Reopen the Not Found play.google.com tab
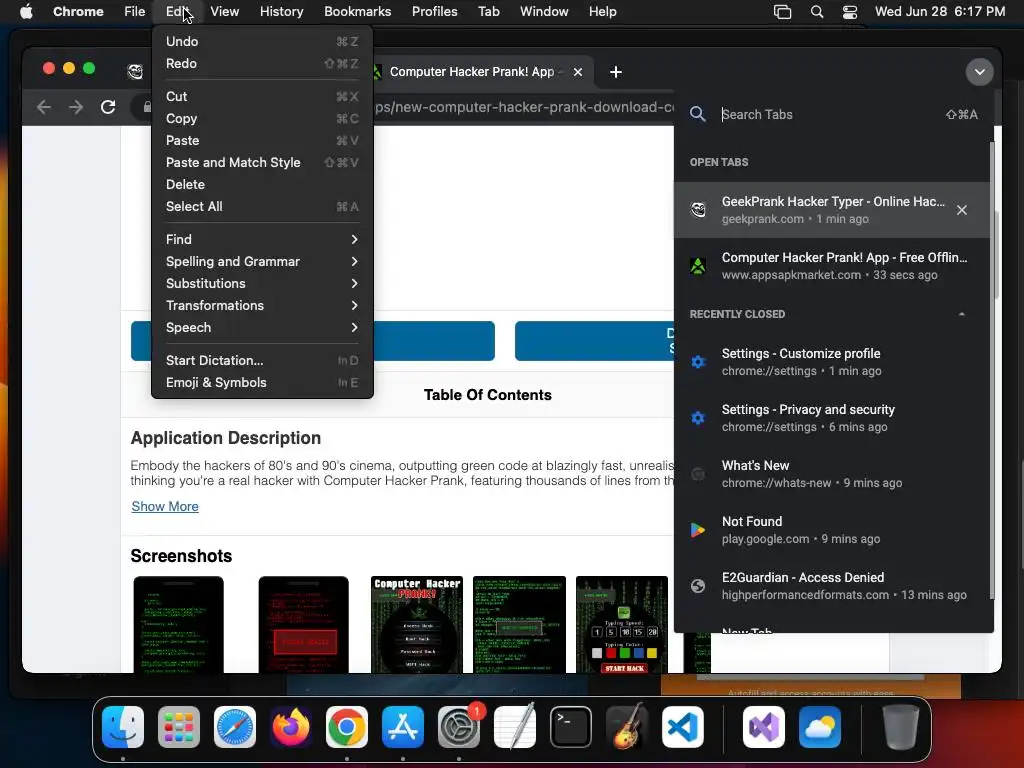 click(832, 530)
